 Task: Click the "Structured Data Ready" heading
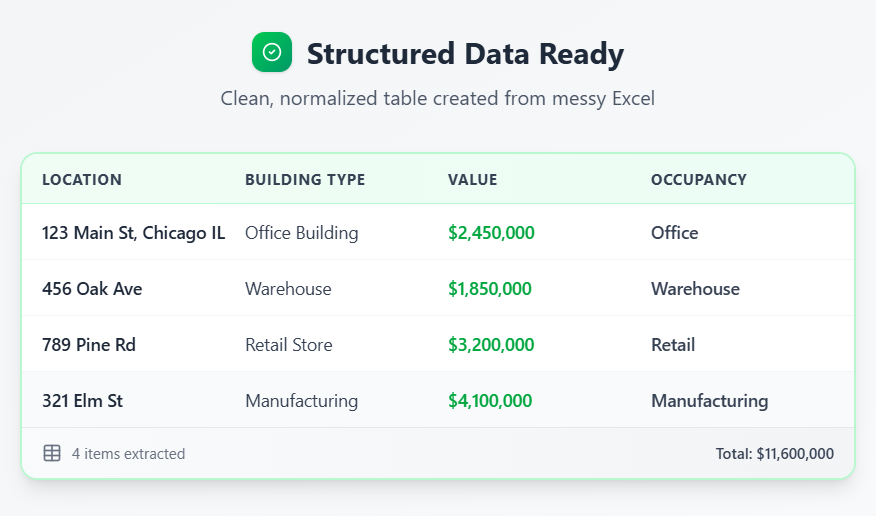465,53
